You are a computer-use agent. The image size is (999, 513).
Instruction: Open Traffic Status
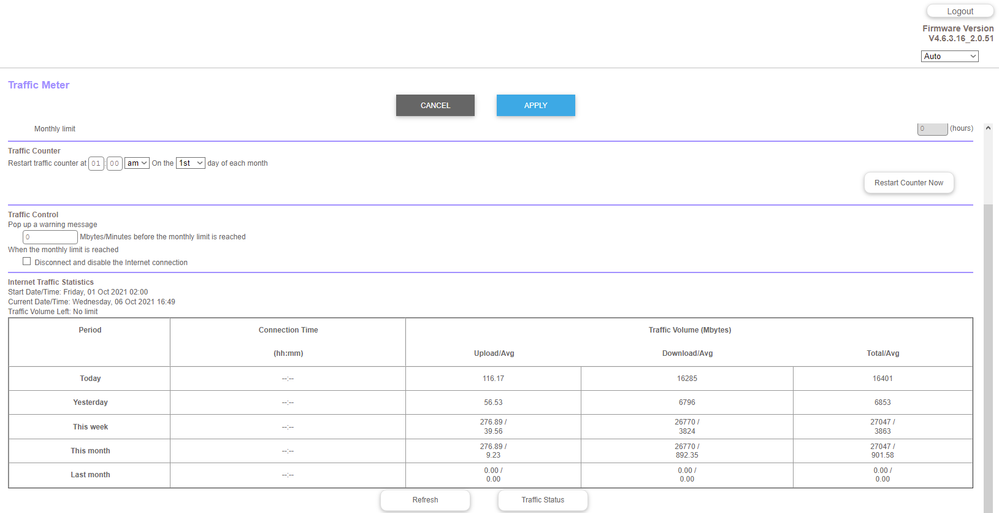(543, 500)
